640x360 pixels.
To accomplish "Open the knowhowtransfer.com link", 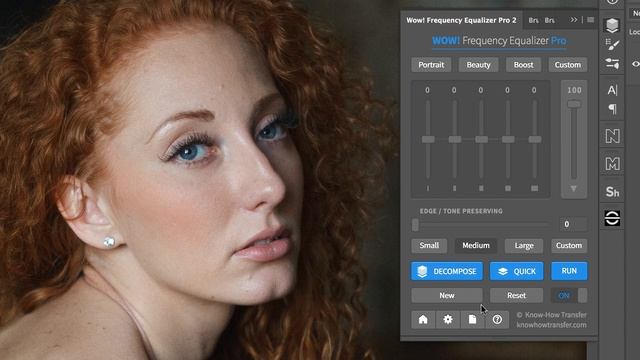I will [x=551, y=325].
